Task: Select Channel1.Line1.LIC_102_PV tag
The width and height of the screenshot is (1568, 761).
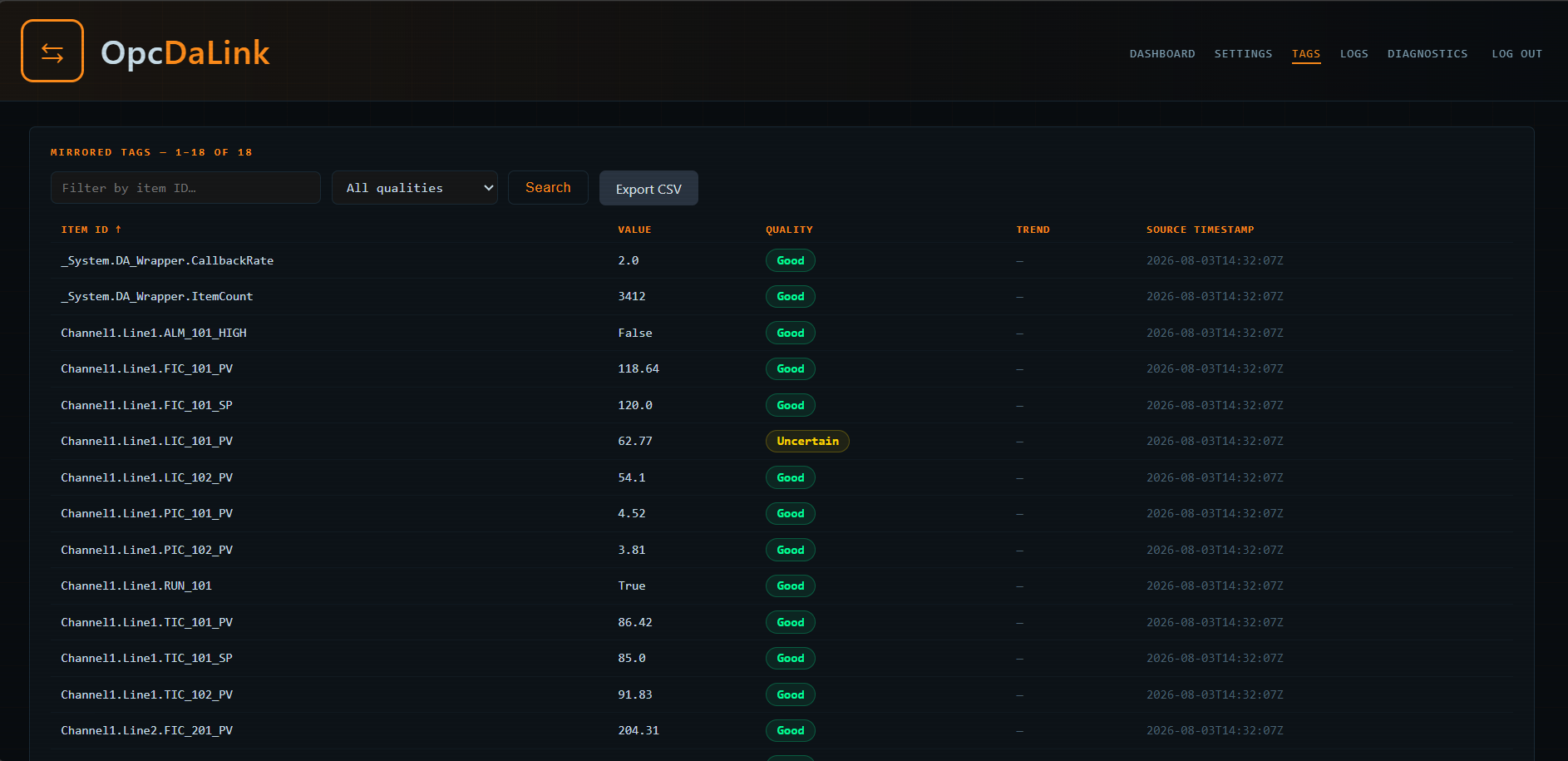Action: coord(146,477)
